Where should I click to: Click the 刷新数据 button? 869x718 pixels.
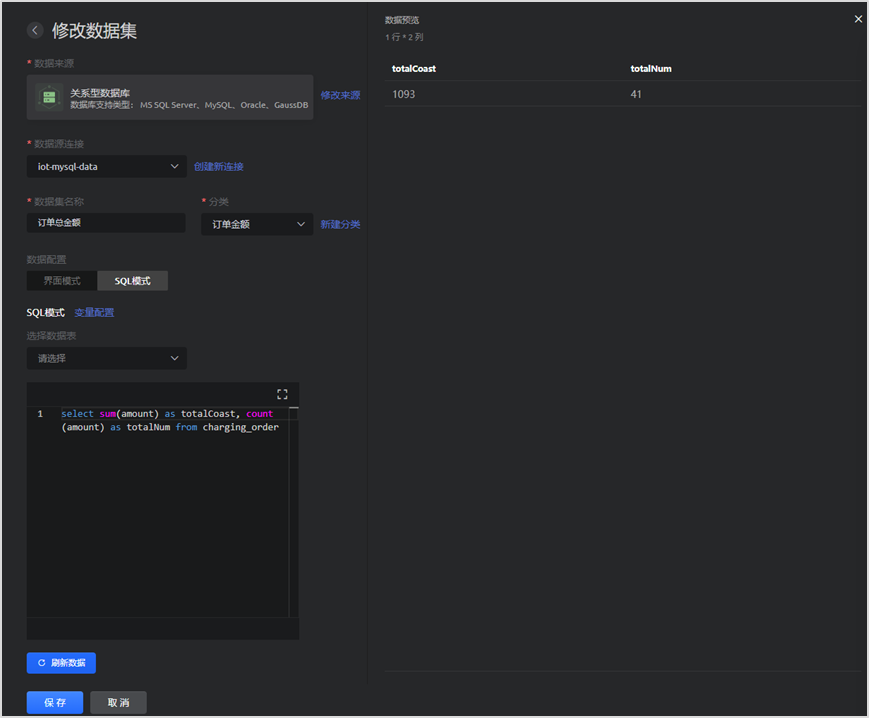[61, 663]
